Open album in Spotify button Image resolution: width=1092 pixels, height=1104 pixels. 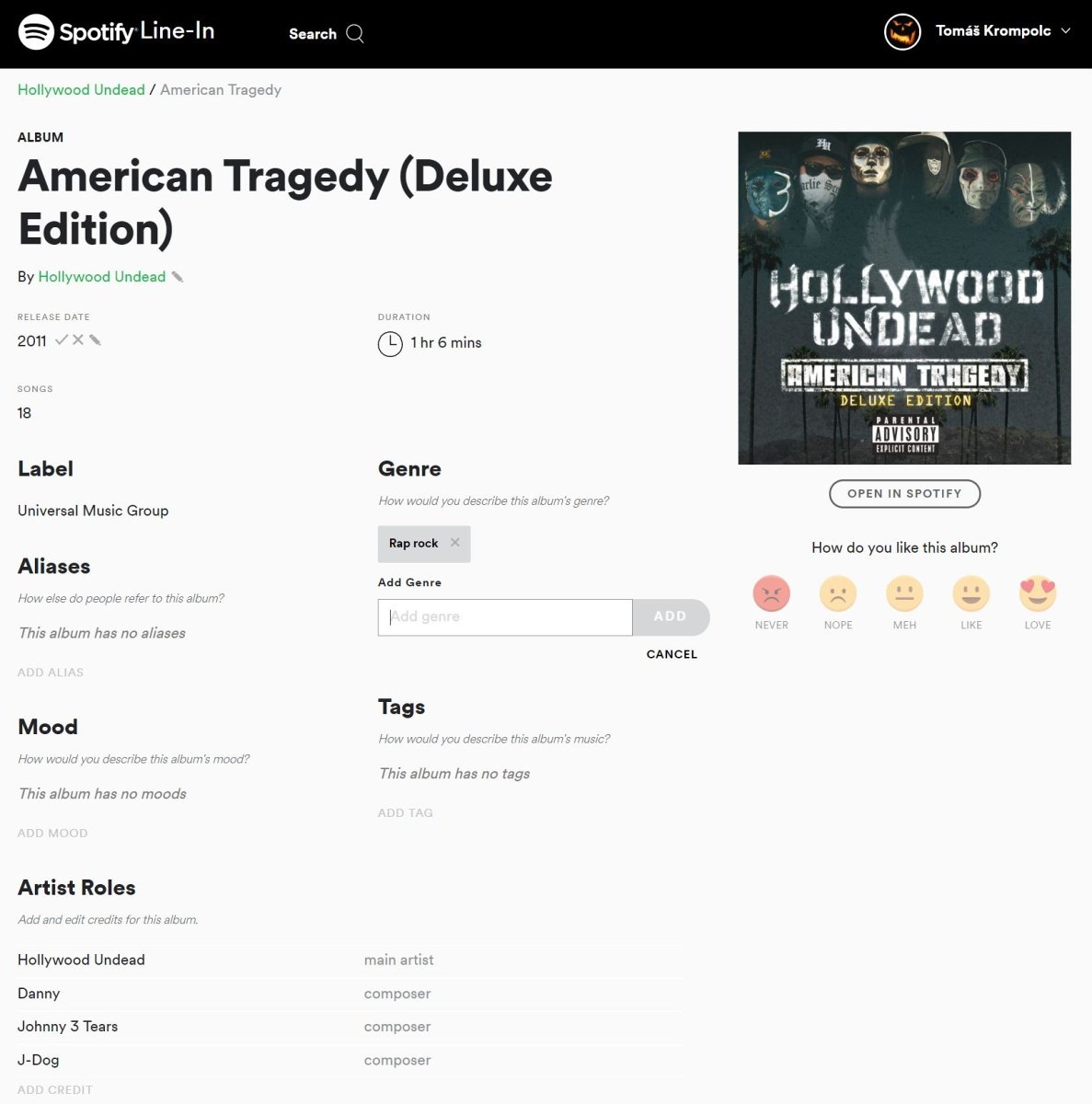905,494
